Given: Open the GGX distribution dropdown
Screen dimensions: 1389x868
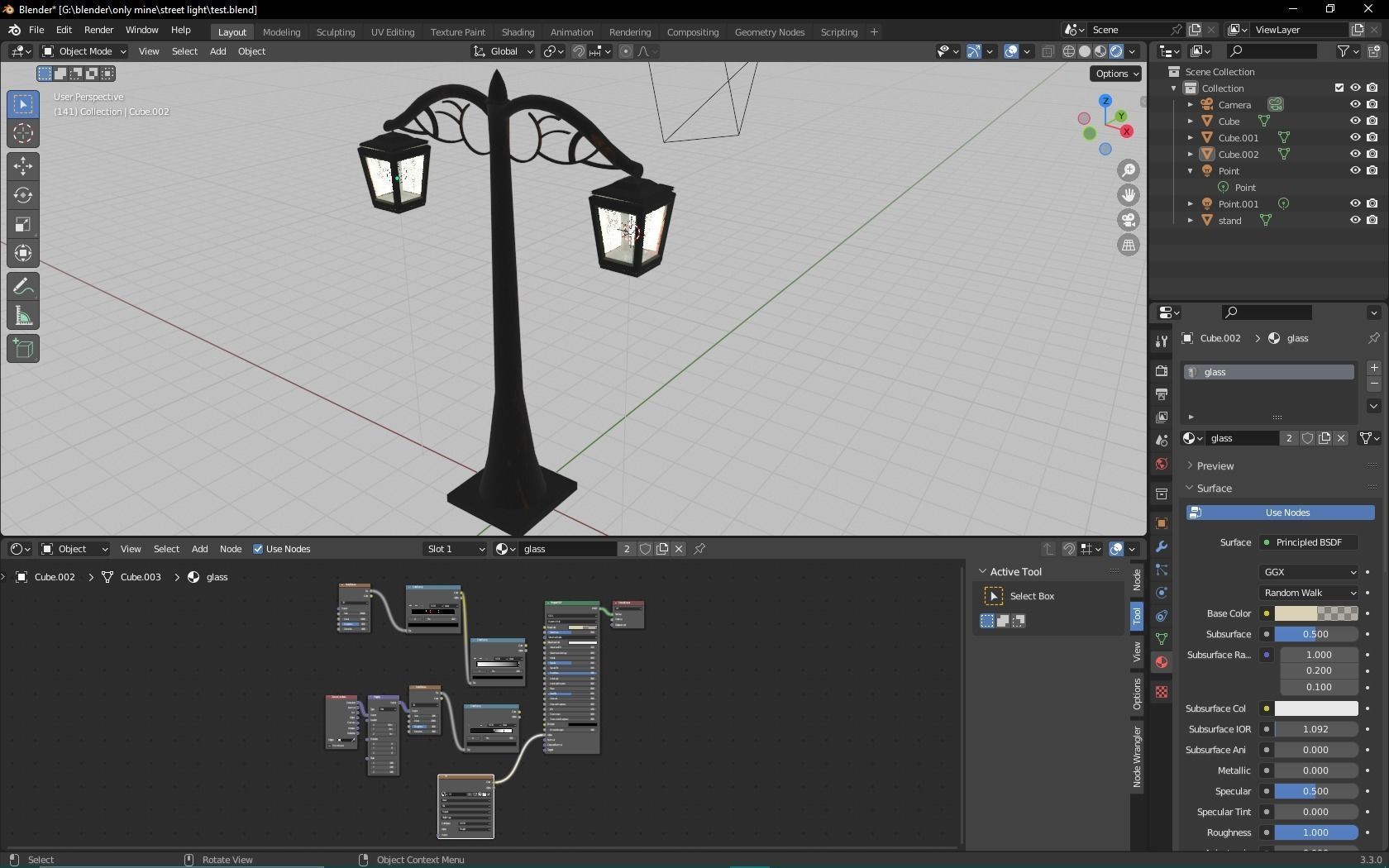Looking at the screenshot, I should (1309, 572).
